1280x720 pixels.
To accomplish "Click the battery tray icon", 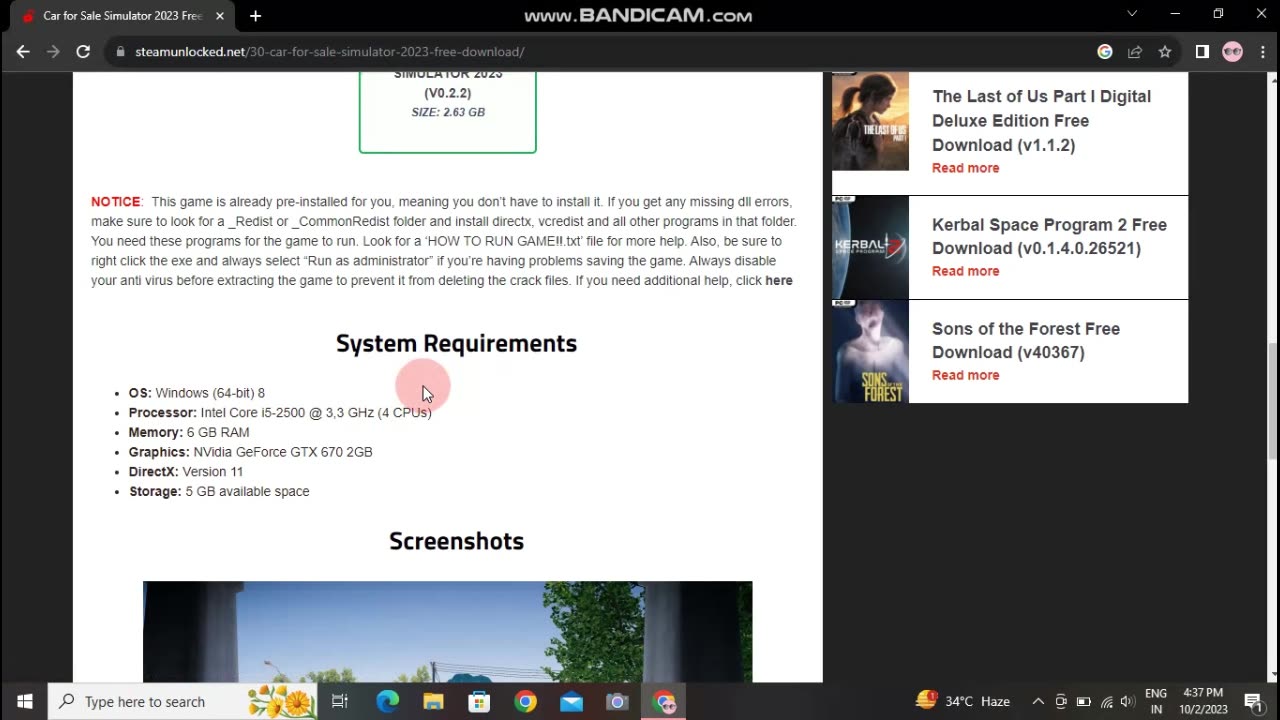I will coord(1083,701).
